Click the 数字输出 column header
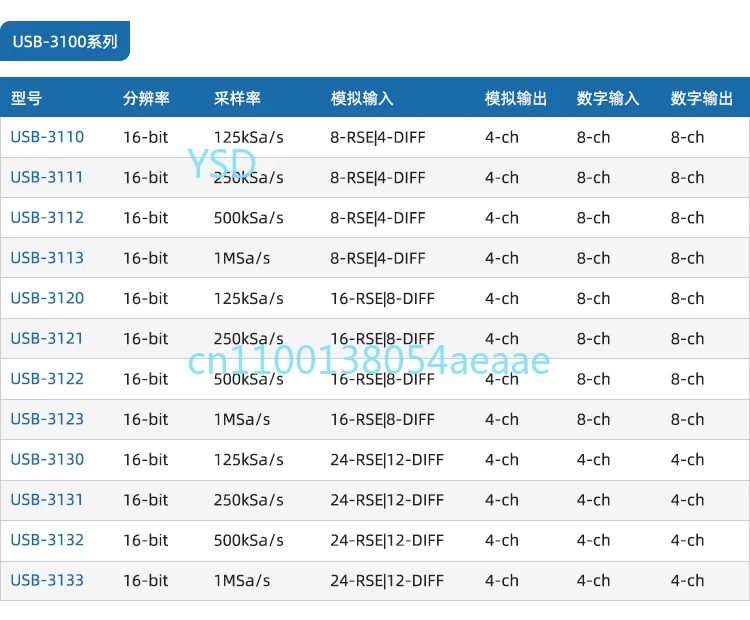 (x=702, y=98)
